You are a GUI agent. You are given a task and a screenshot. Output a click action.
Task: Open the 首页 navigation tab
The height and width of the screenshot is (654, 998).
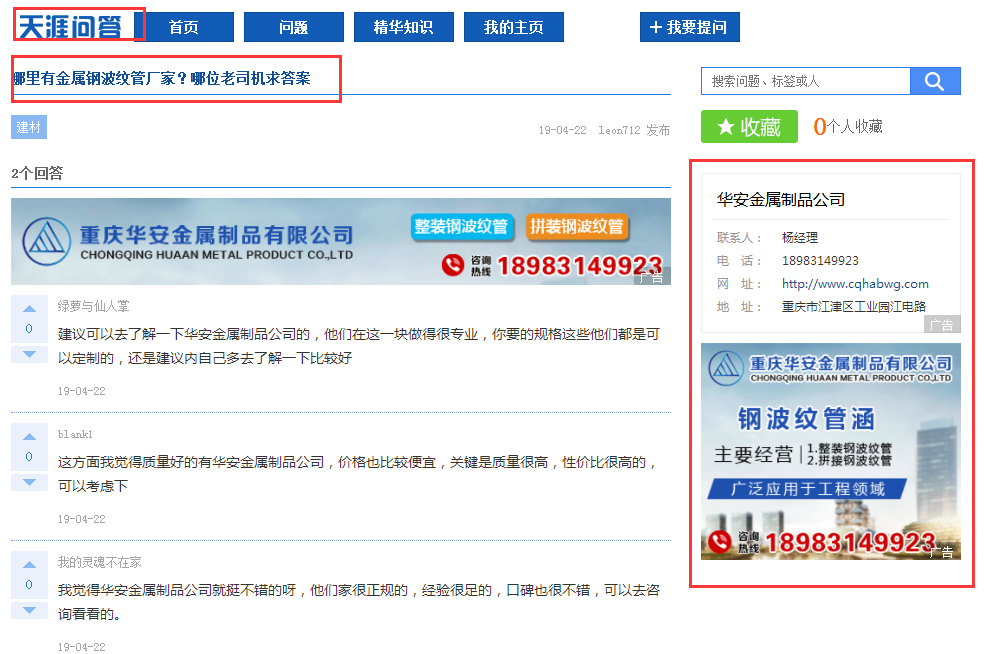tap(184, 27)
